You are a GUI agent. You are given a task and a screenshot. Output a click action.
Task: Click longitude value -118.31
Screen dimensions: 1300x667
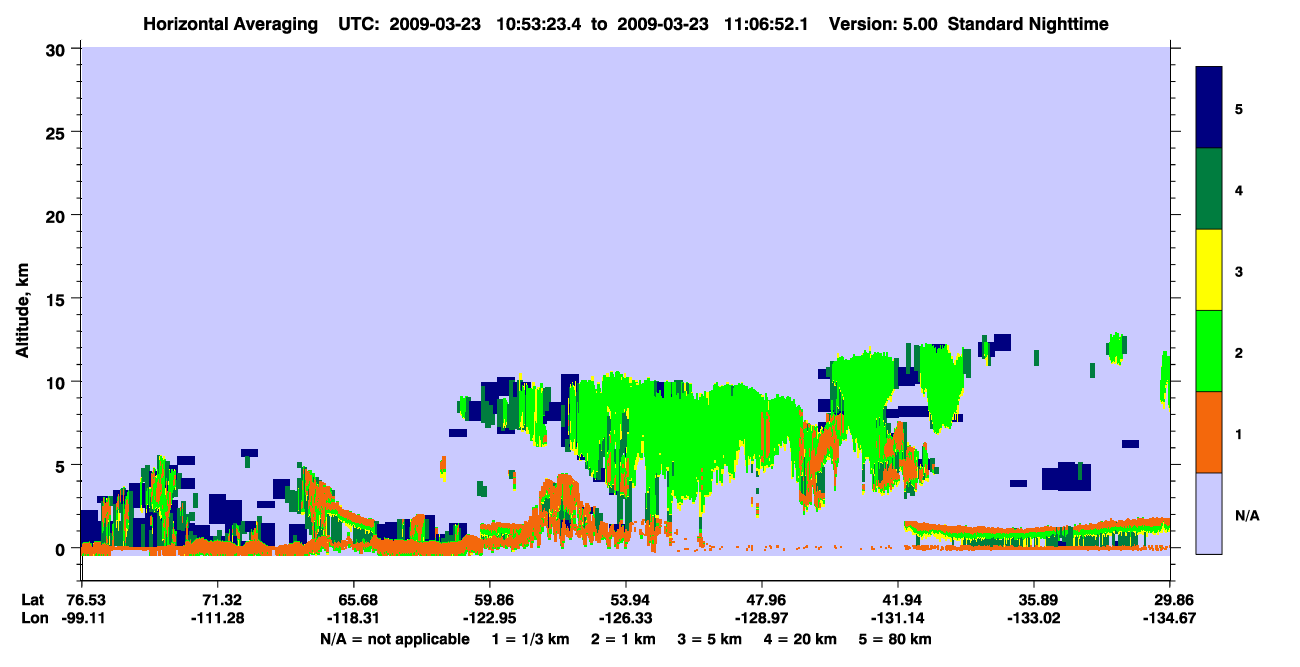[x=353, y=618]
